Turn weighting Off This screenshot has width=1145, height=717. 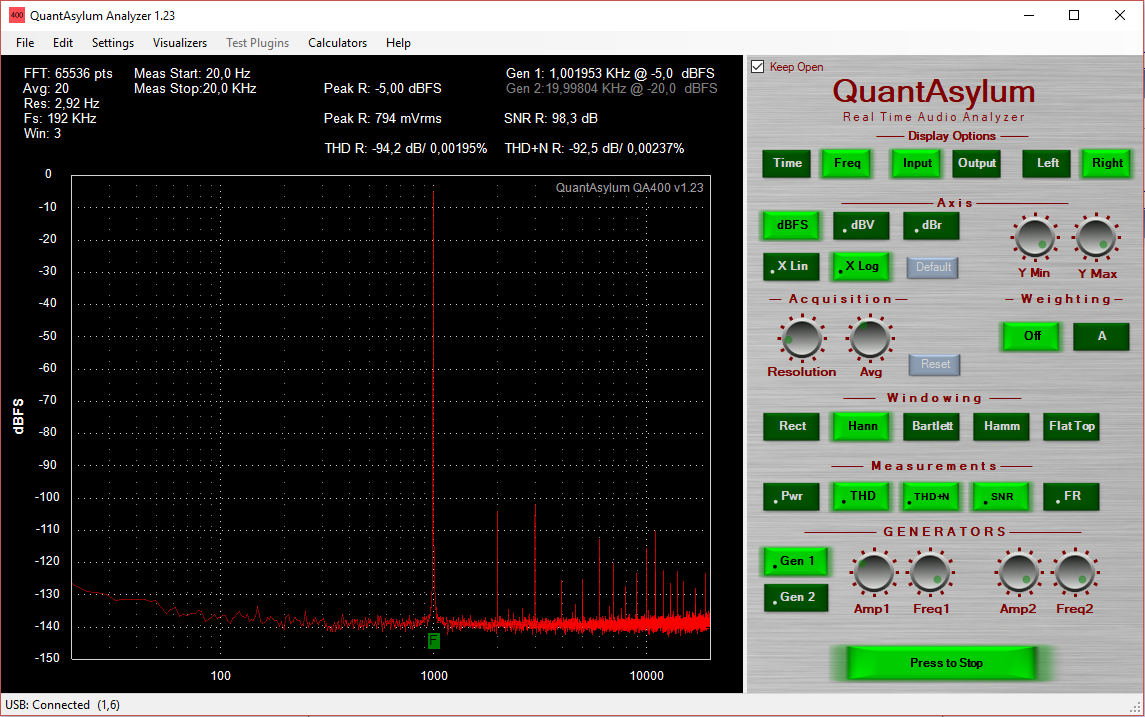click(1031, 337)
